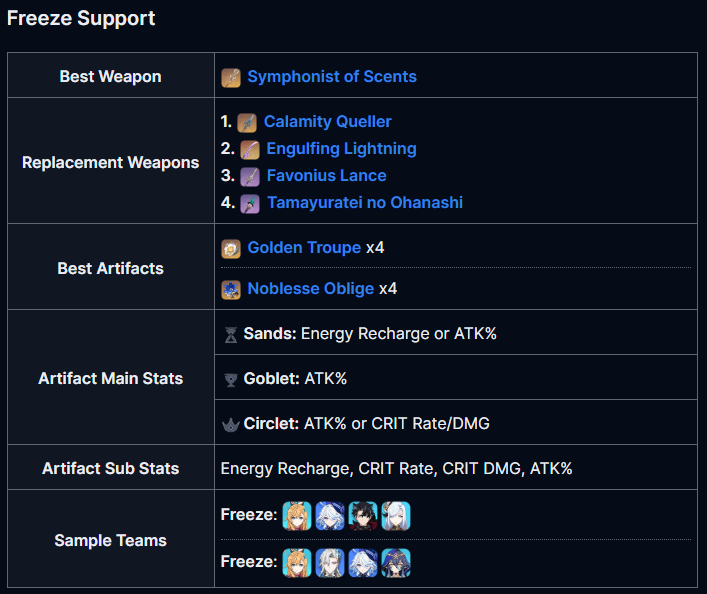Open the Engulfing Lightning link

(x=341, y=148)
